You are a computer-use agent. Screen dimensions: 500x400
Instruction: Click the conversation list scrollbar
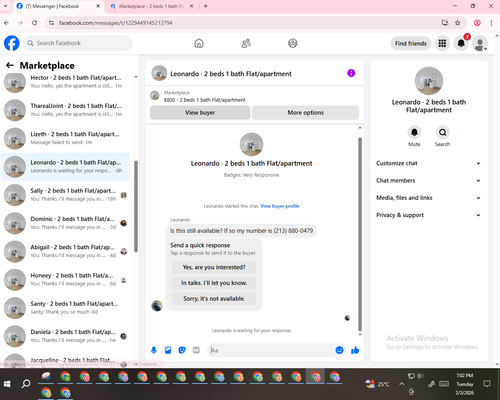136,207
